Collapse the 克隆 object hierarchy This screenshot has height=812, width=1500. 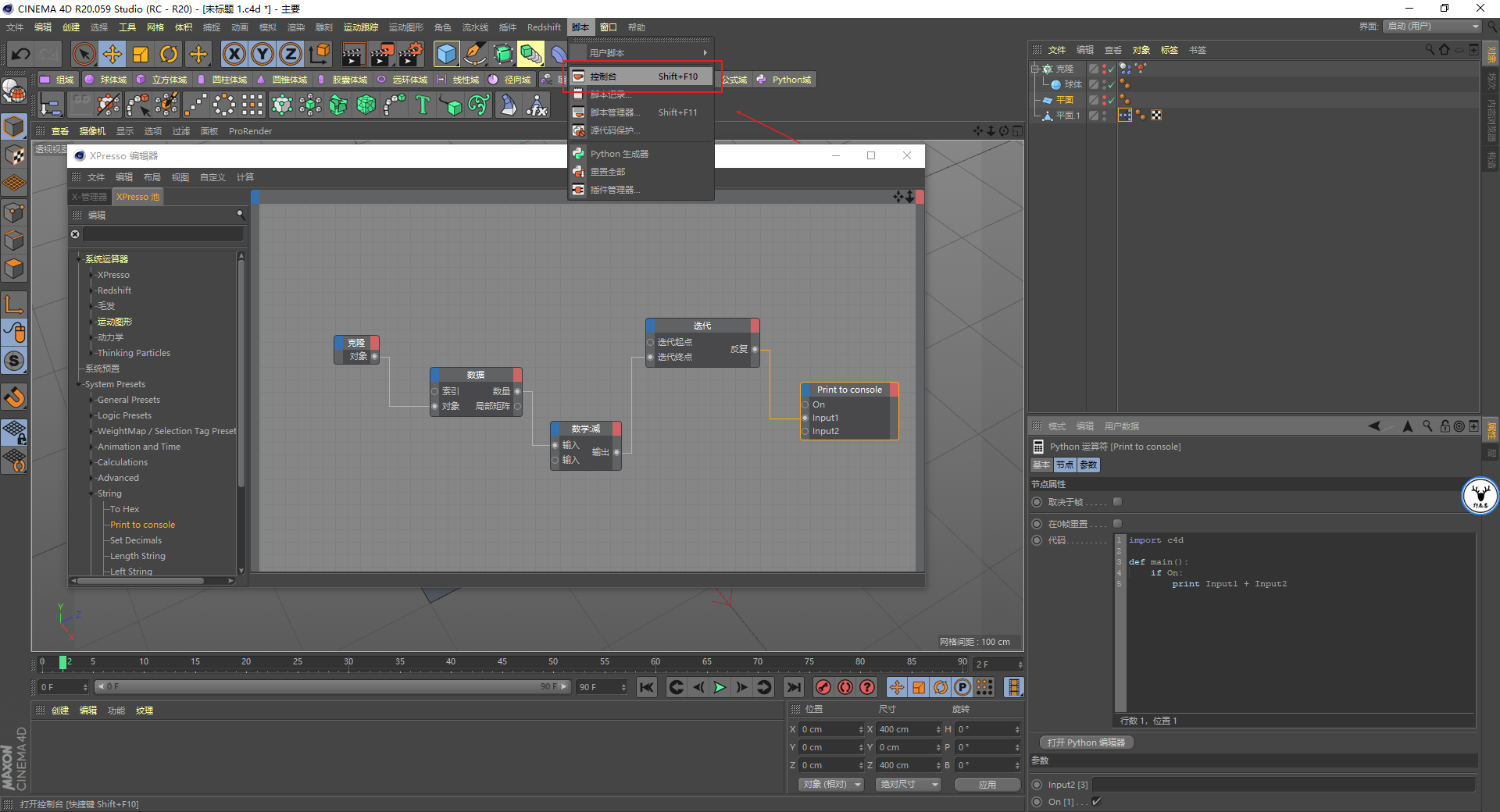click(x=1034, y=69)
